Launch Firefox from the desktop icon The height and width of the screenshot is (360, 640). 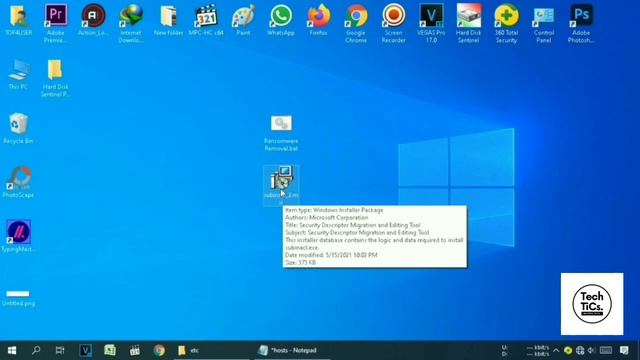[x=319, y=19]
